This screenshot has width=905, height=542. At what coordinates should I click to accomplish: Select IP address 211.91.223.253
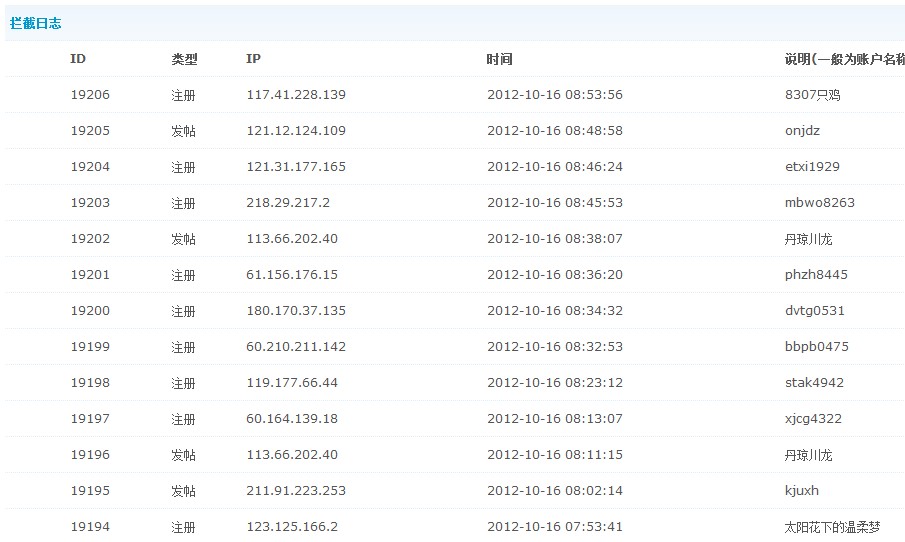tap(296, 491)
